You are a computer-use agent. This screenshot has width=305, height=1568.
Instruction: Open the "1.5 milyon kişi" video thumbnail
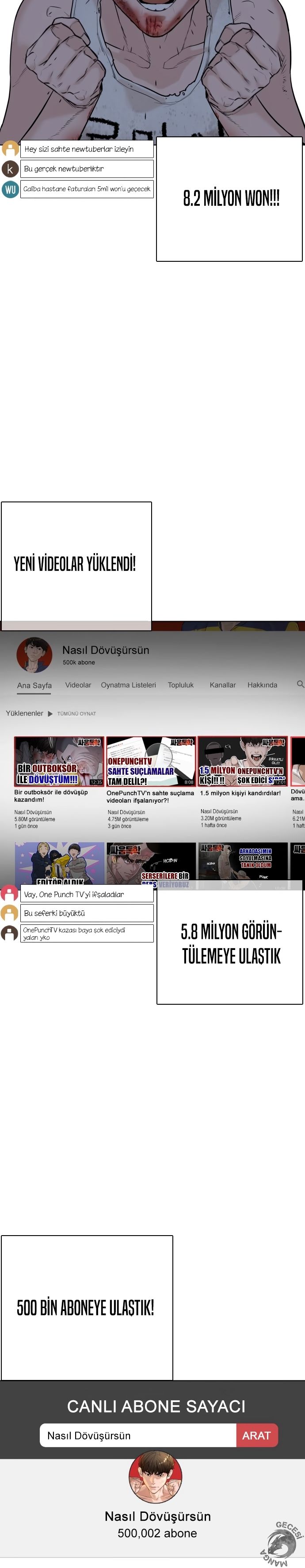click(242, 761)
